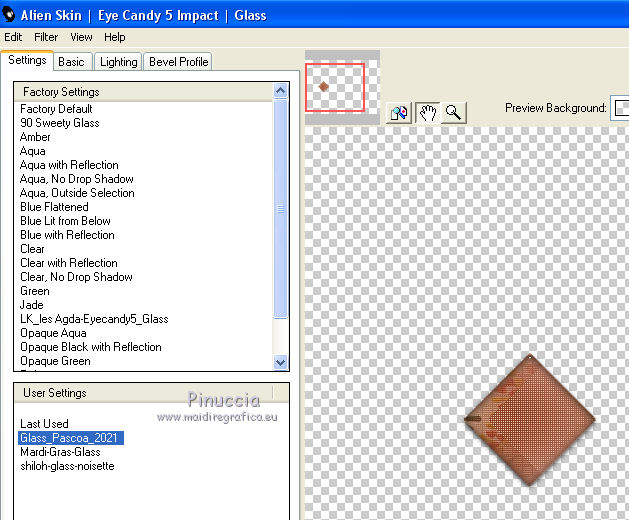The width and height of the screenshot is (629, 520).
Task: Select LK_les Agda-Eyecandy5_Glass preset
Action: click(x=94, y=319)
